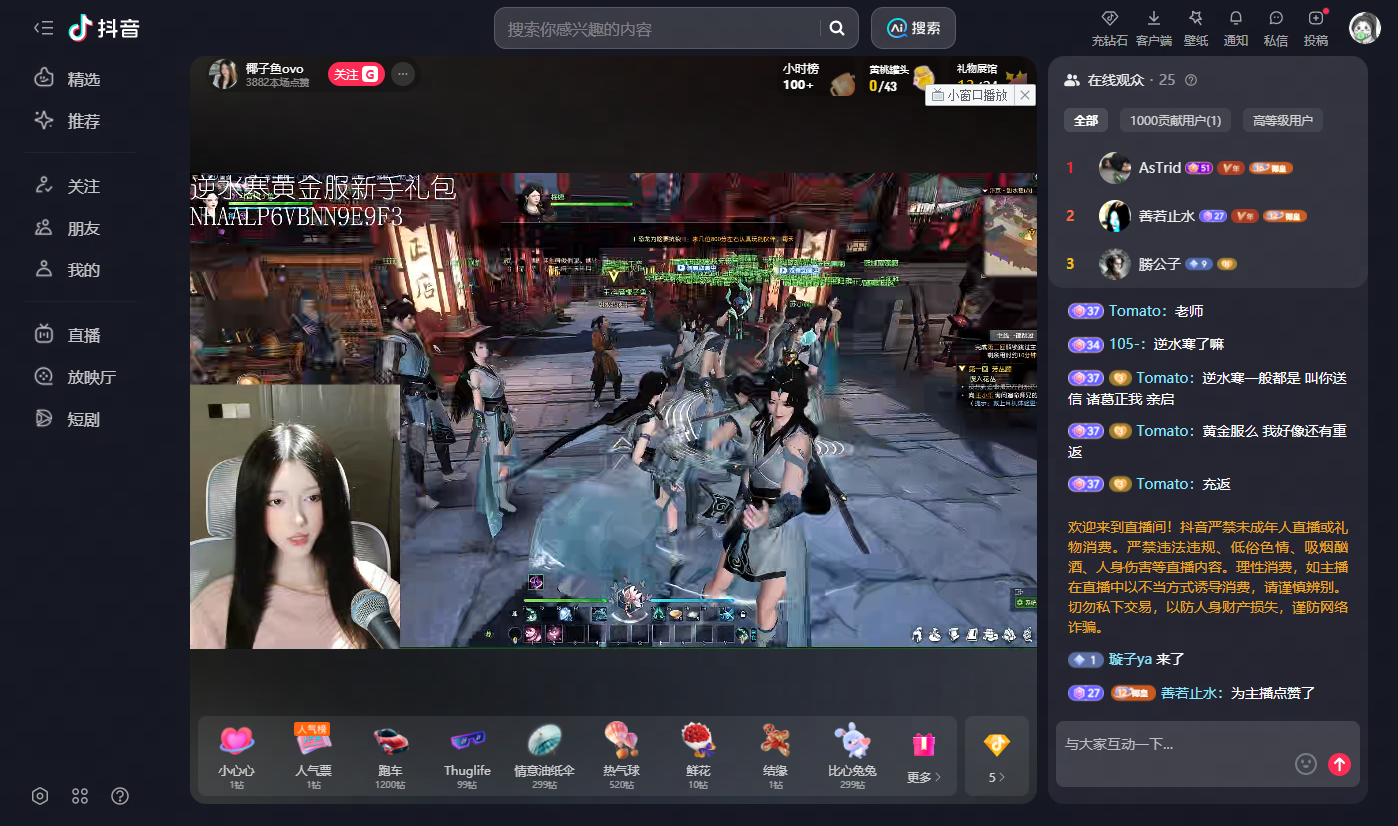Open 充钻石 diamond recharge
Viewport: 1398px width, 826px height.
pyautogui.click(x=1109, y=29)
